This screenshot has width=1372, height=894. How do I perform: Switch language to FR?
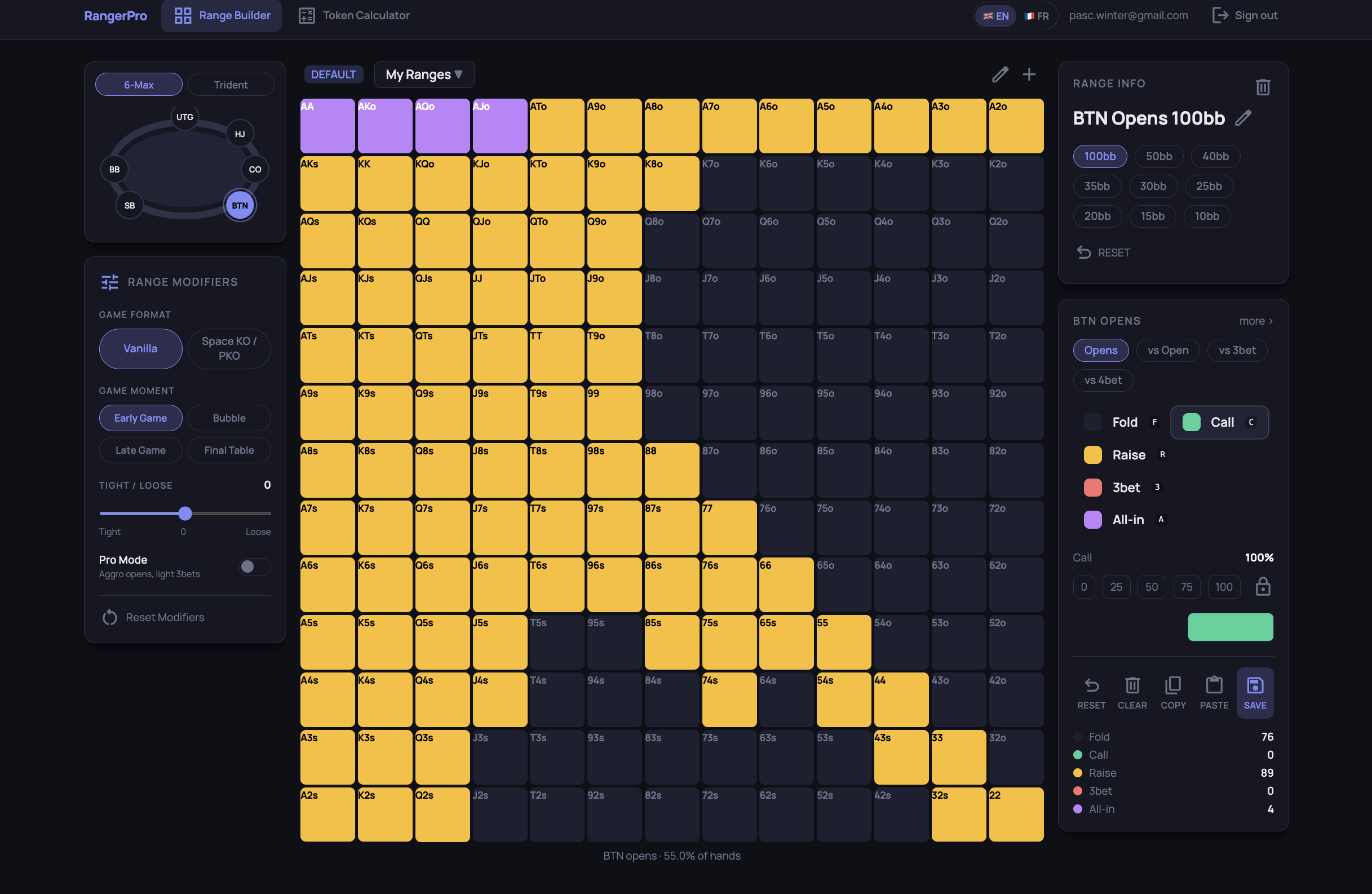(1036, 16)
